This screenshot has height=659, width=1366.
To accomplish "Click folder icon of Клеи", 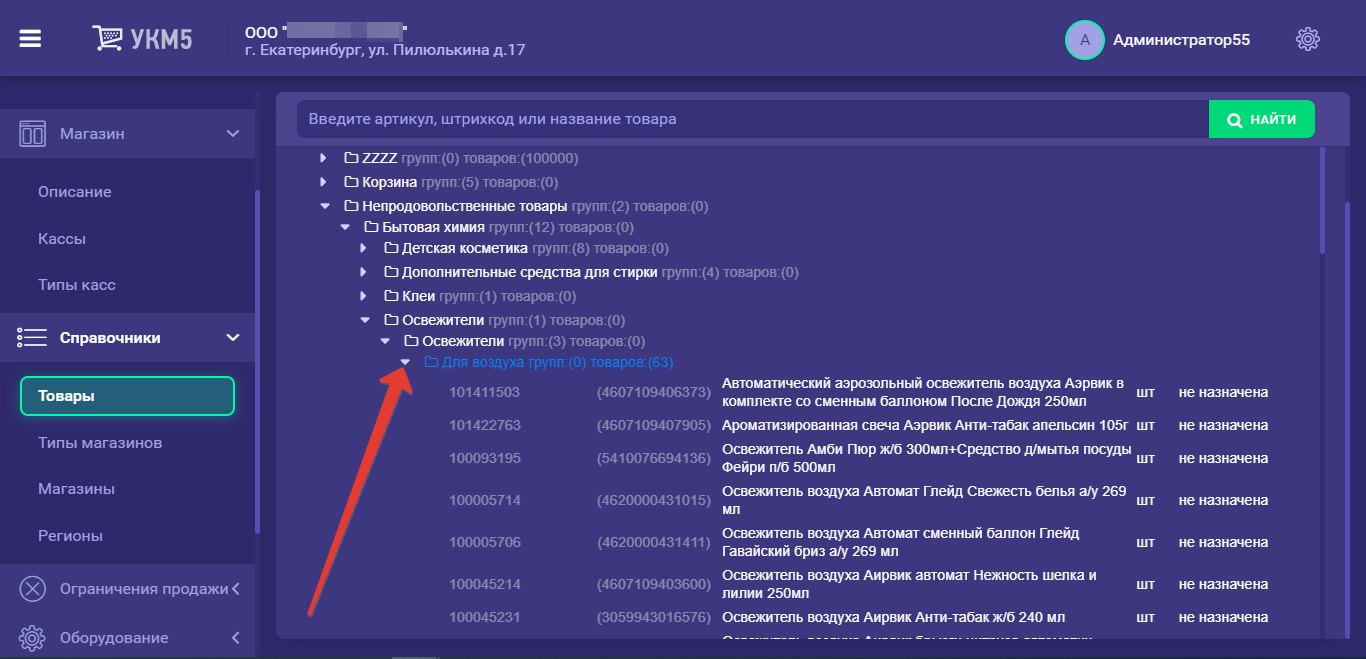I will tap(391, 296).
